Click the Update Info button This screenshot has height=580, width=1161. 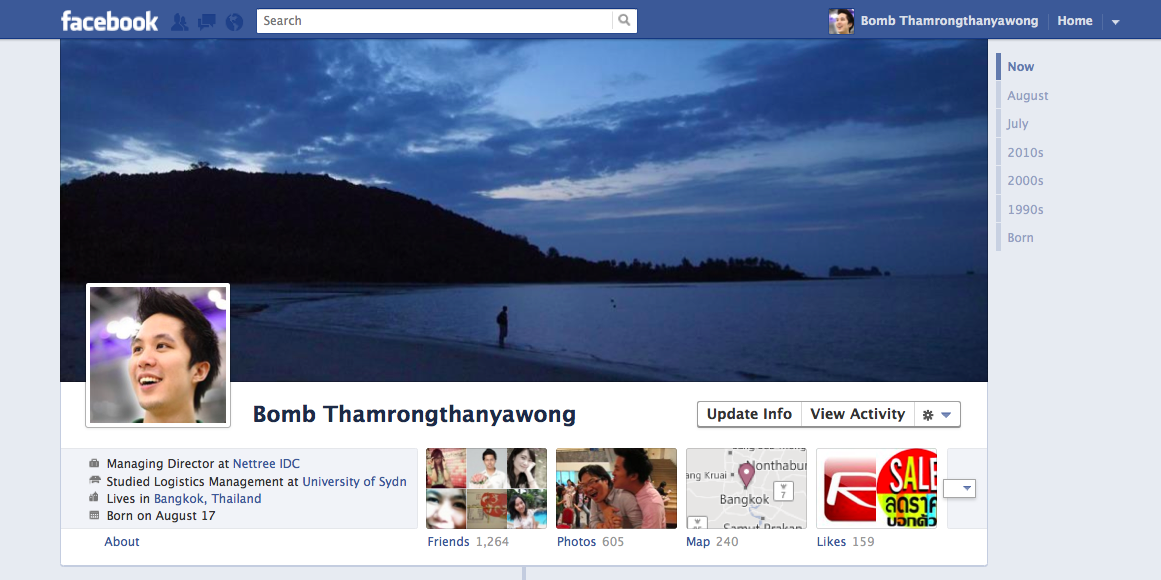749,414
